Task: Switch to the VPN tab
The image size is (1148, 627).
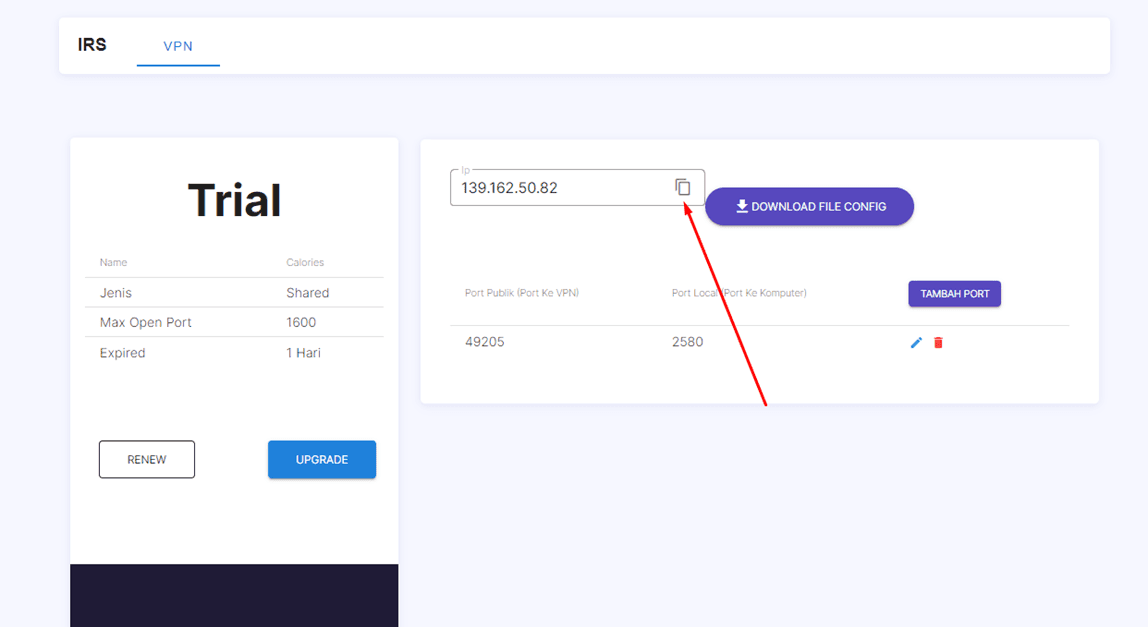Action: click(178, 46)
